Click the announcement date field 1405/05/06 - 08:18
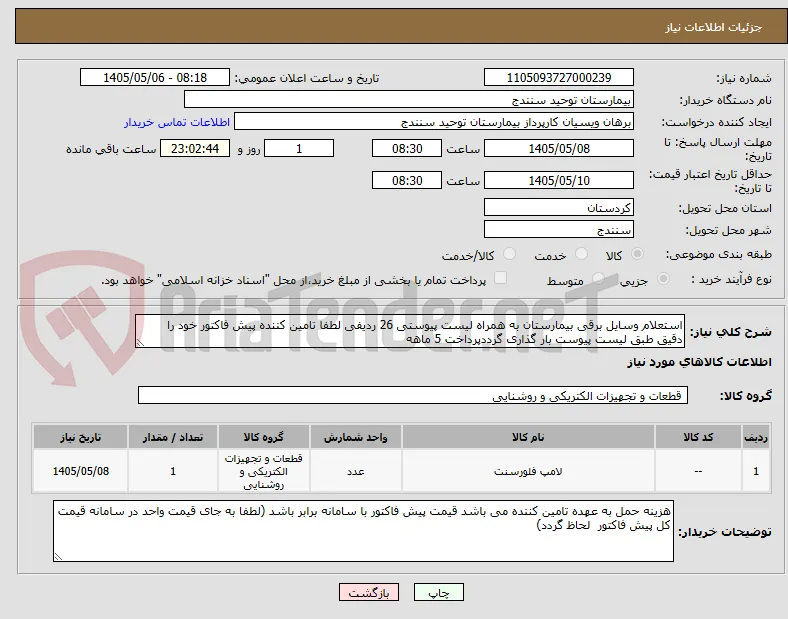This screenshot has width=788, height=619. coord(155,78)
